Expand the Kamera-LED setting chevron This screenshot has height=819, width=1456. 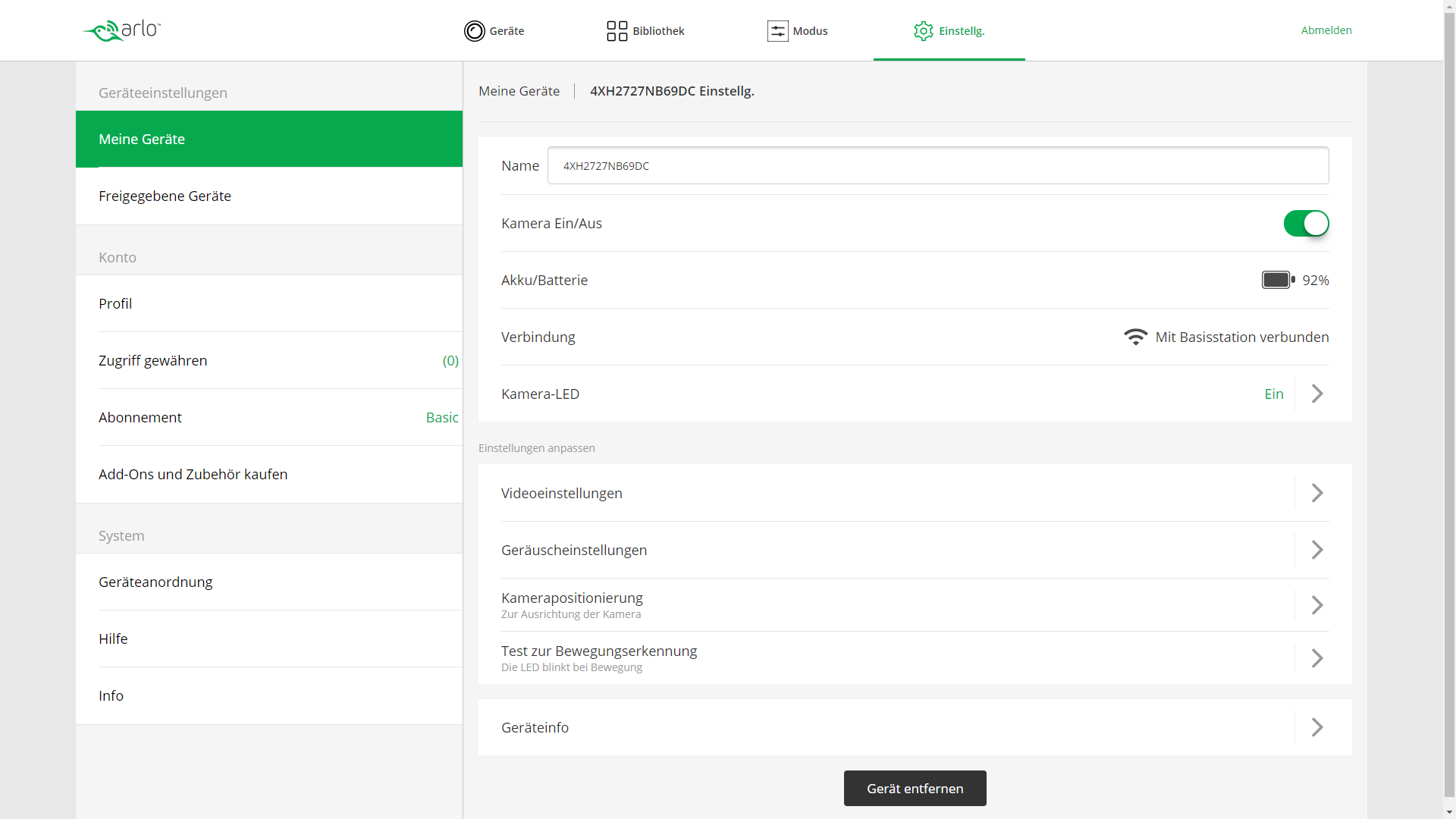coord(1317,394)
